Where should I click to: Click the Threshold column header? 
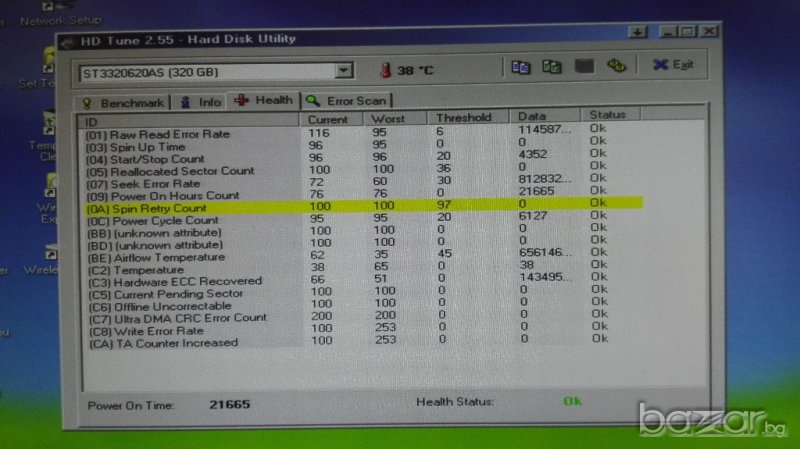click(x=464, y=117)
